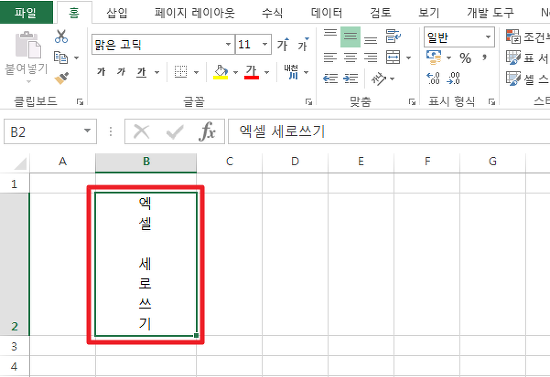Align text right
The width and height of the screenshot is (550, 377).
(370, 57)
